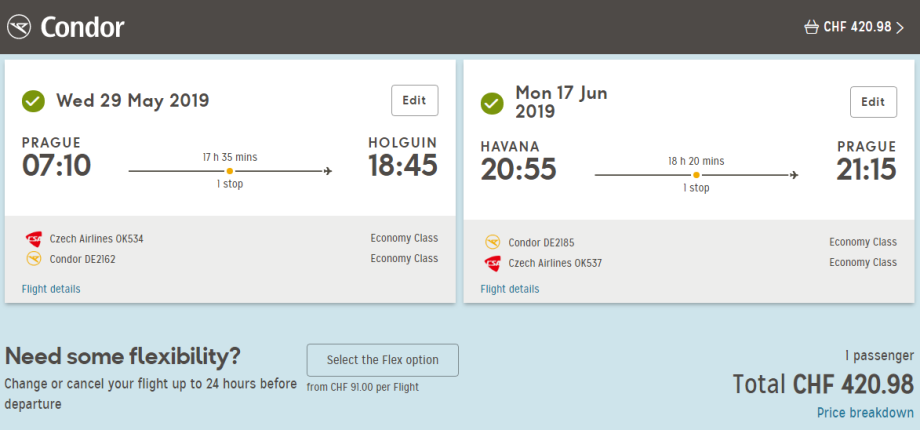The image size is (920, 430).
Task: Click Condor logo next to DE2162
Action: point(34,259)
